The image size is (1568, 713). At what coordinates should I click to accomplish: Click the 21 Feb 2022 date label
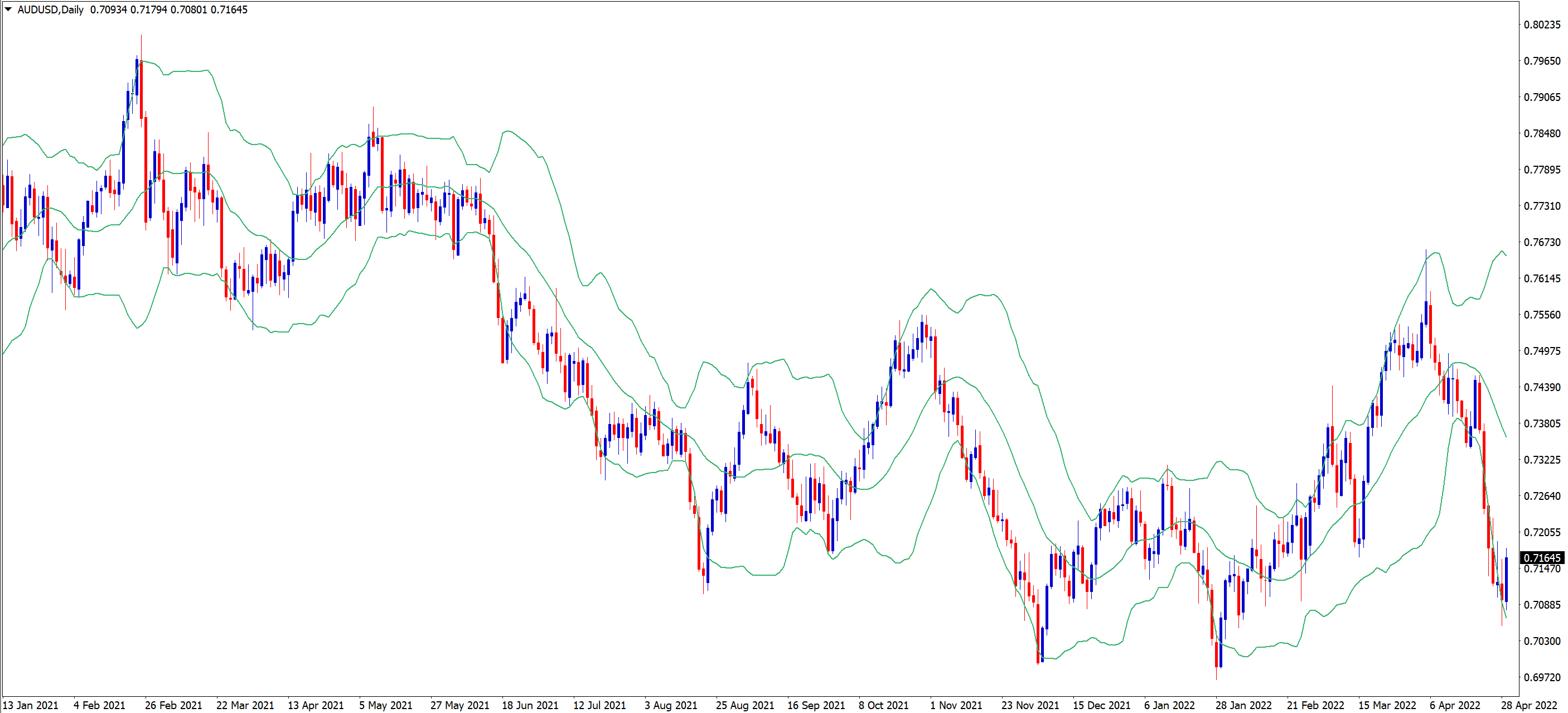pyautogui.click(x=1315, y=705)
